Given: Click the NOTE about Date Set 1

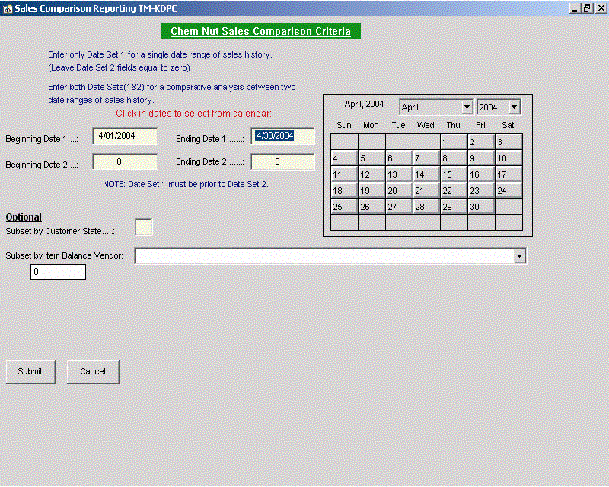Looking at the screenshot, I should (x=186, y=184).
